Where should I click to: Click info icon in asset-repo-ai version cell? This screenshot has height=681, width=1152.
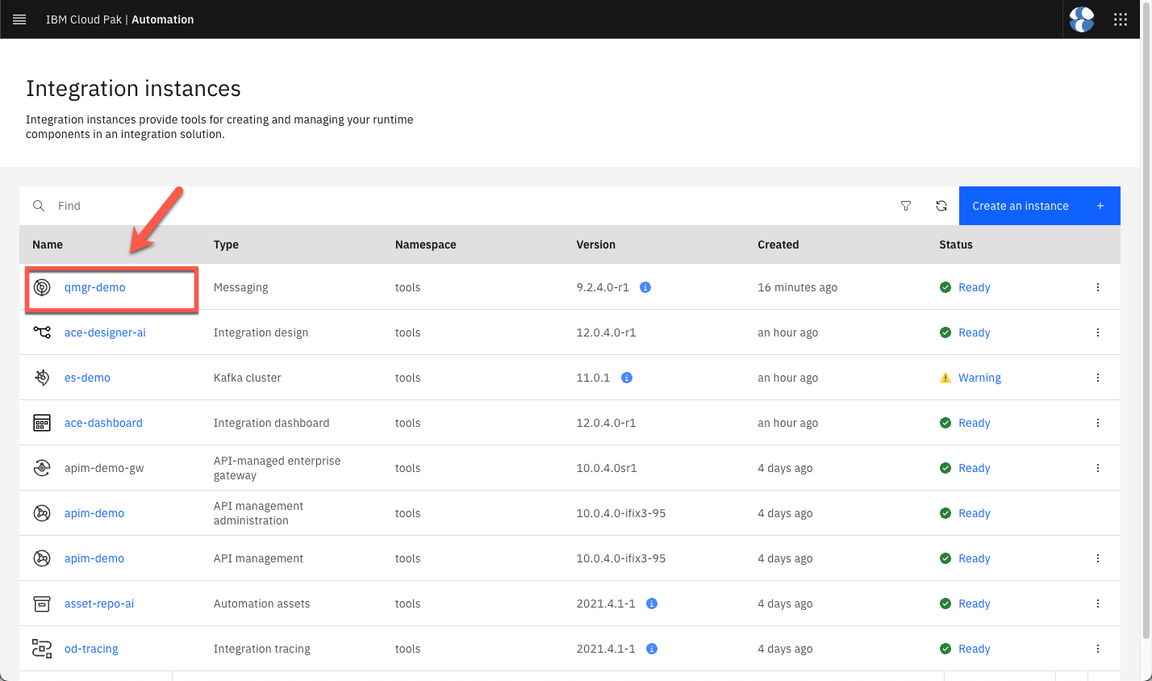(x=651, y=604)
